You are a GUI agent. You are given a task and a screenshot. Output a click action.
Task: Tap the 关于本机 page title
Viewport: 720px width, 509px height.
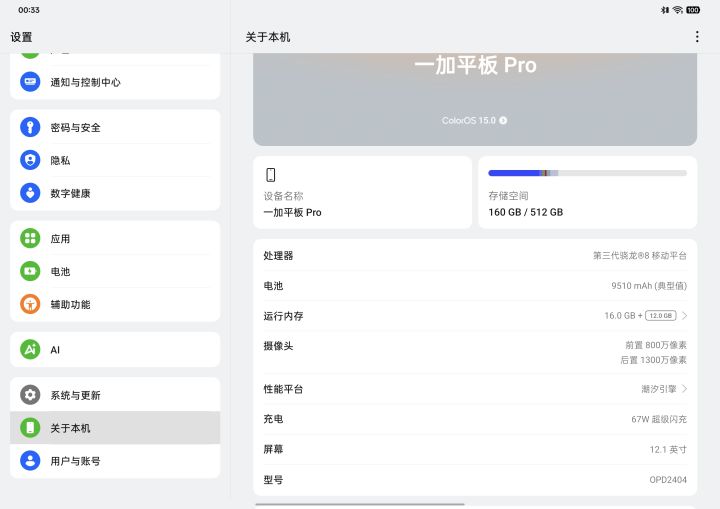[268, 37]
